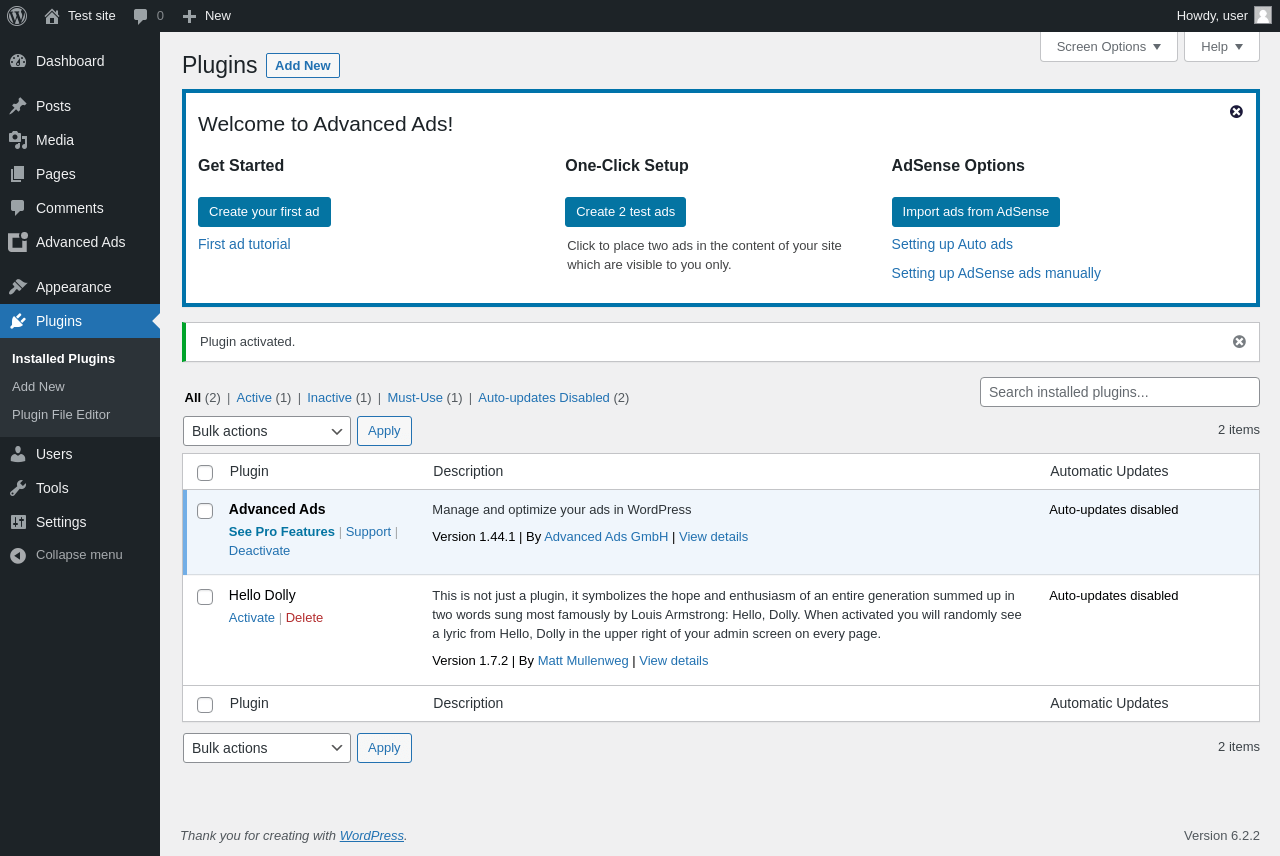
Task: Click the Media library icon
Action: tap(18, 140)
